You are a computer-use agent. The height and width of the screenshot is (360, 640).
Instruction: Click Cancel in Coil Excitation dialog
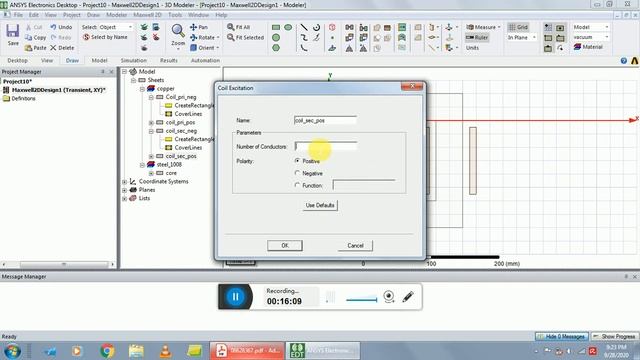tap(355, 245)
